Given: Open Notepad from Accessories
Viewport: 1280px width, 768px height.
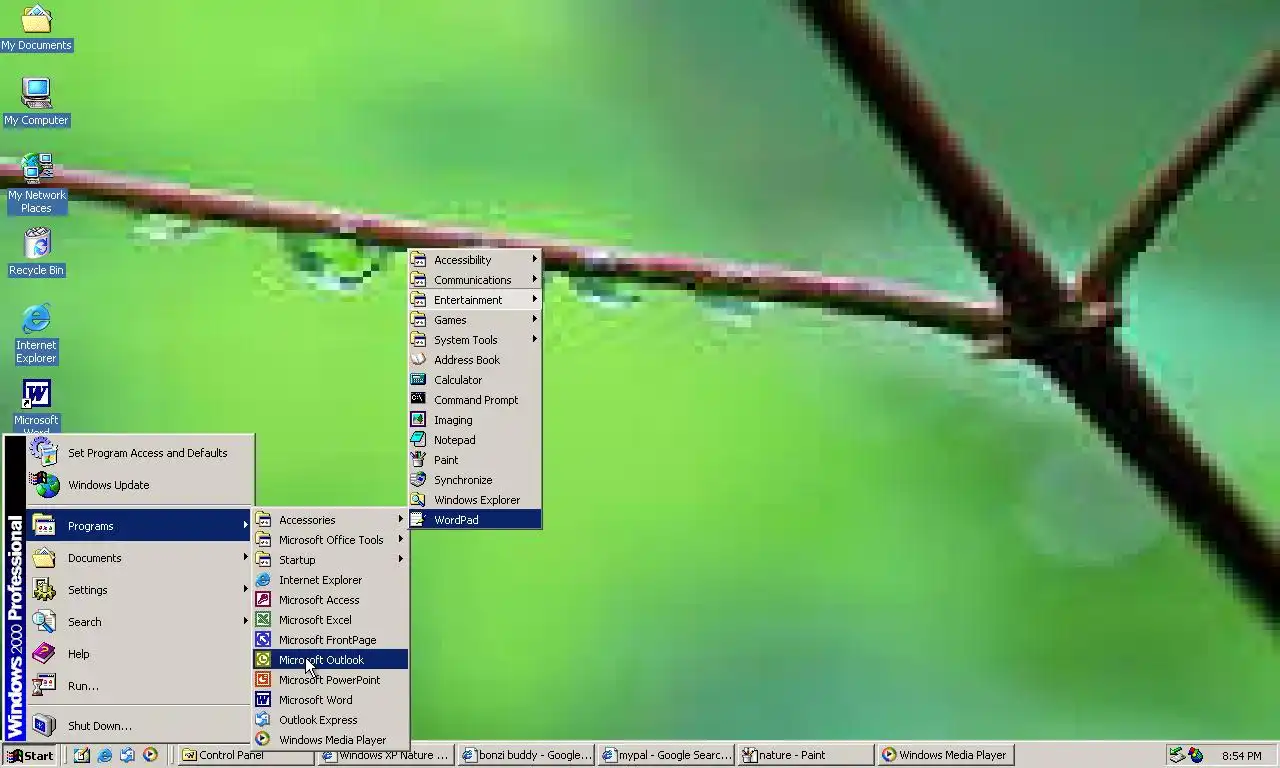Looking at the screenshot, I should (x=475, y=440).
